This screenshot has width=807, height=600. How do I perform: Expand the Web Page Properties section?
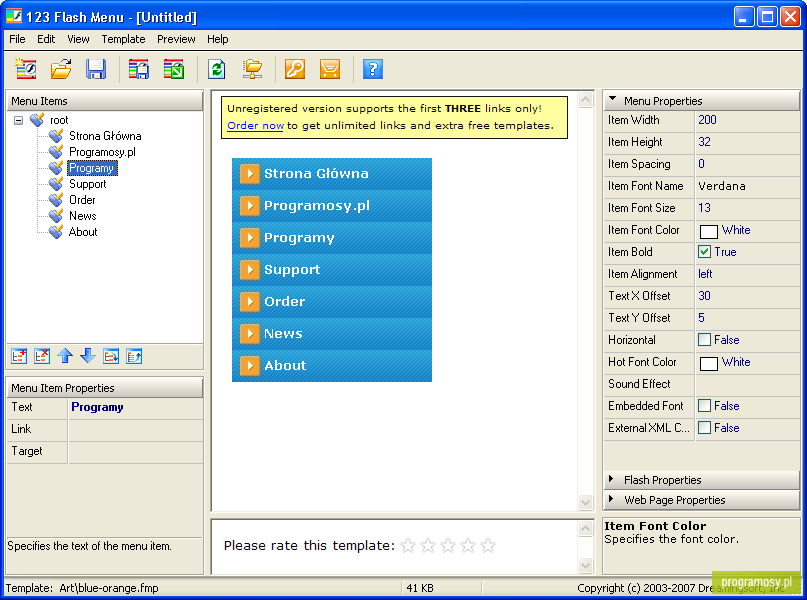[x=611, y=499]
